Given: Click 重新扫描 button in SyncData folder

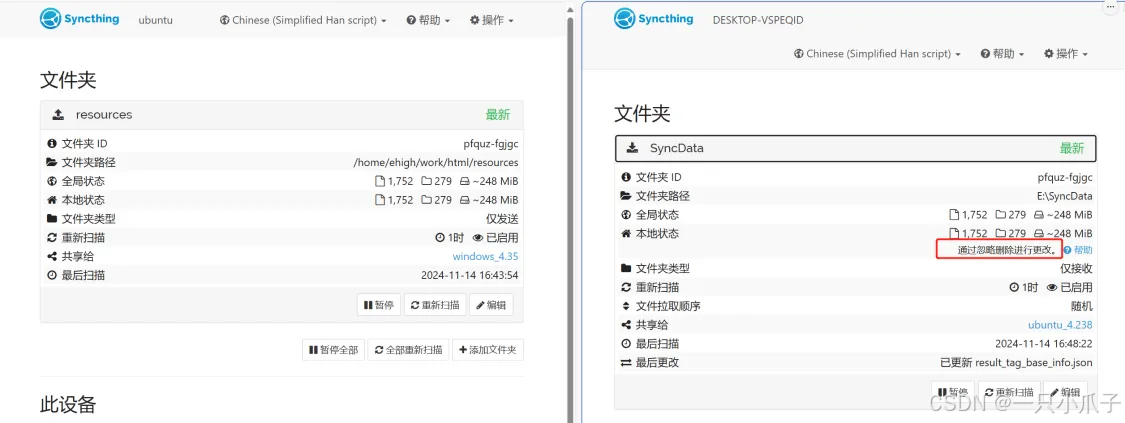Looking at the screenshot, I should tap(1009, 392).
